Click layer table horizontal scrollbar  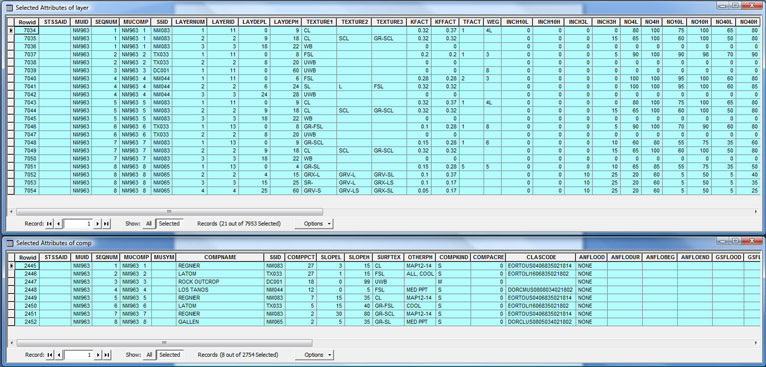click(x=170, y=212)
